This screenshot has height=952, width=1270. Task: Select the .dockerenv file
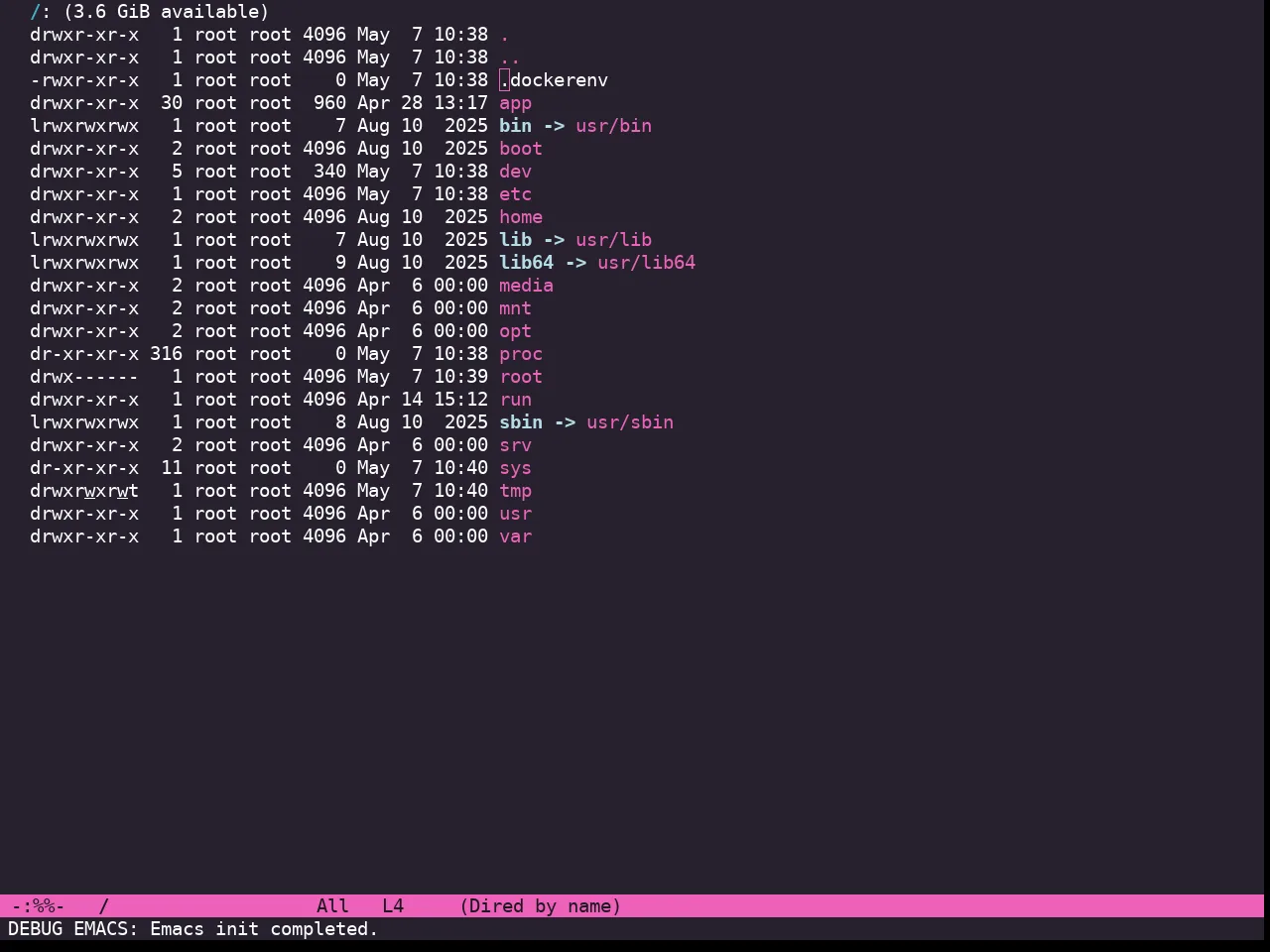coord(554,80)
